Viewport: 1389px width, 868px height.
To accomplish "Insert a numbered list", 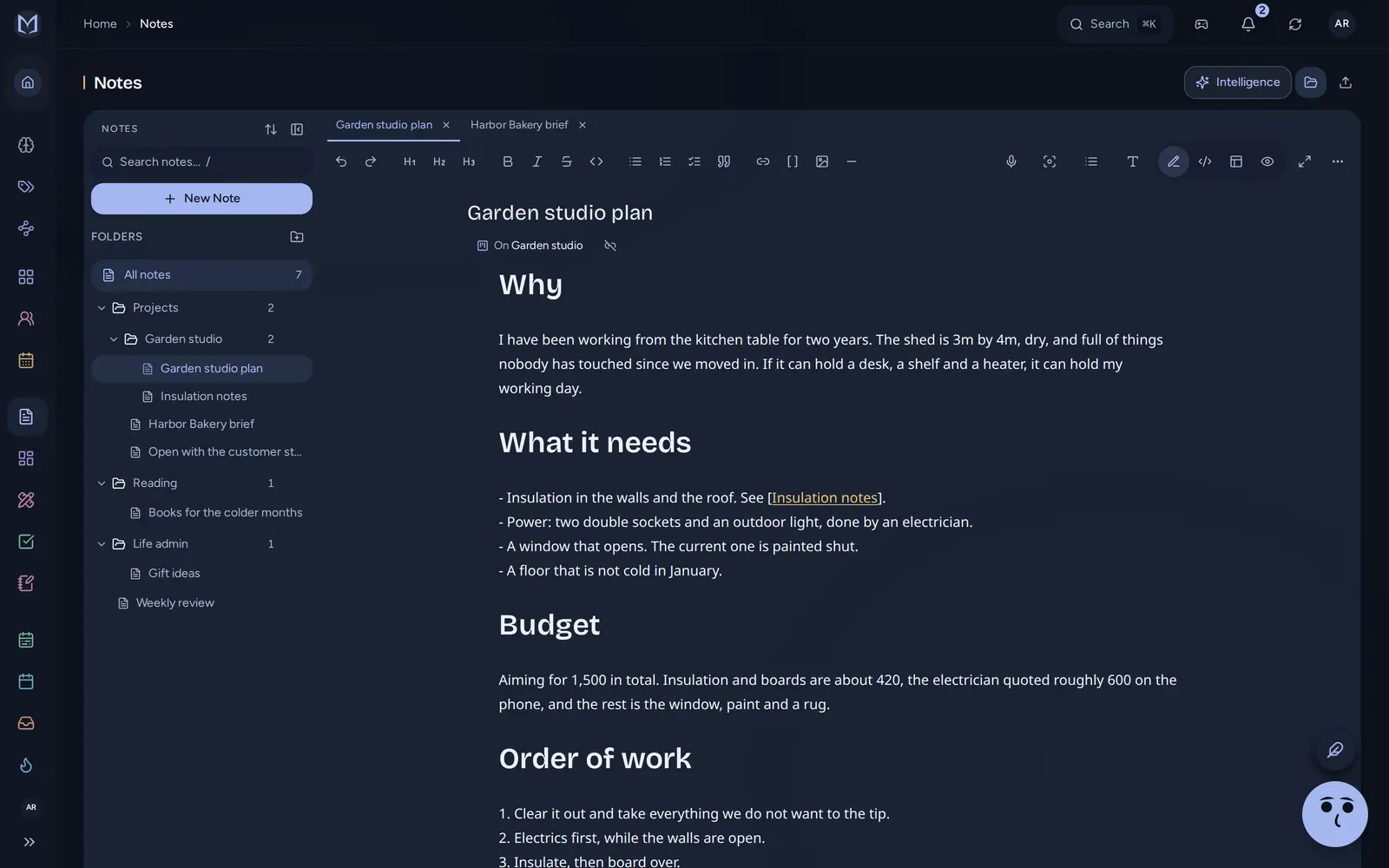I will (665, 161).
